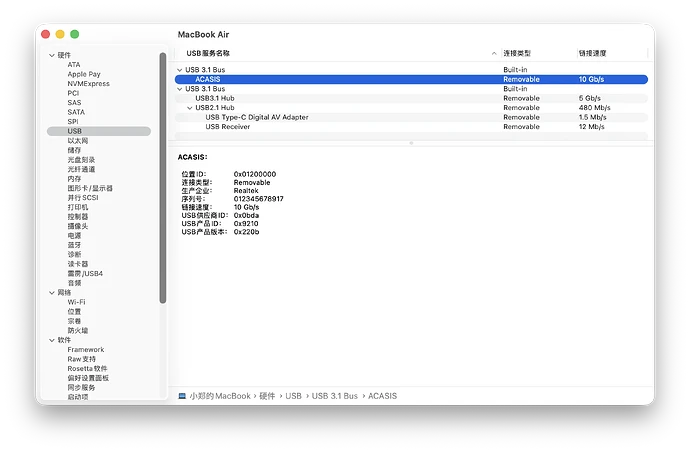Select Wi-Fi under 网络
Screen dimensions: 690x451
click(x=77, y=302)
